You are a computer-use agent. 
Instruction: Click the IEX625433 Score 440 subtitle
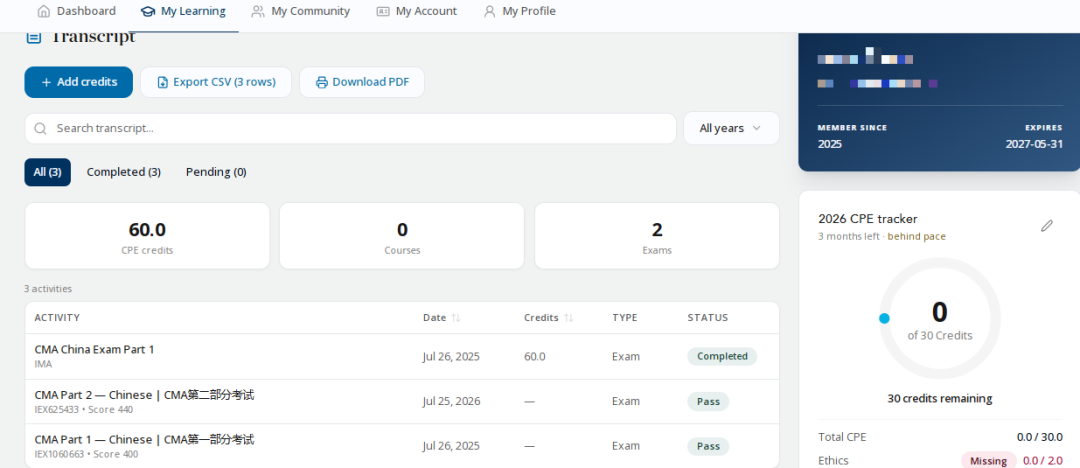[x=83, y=409]
